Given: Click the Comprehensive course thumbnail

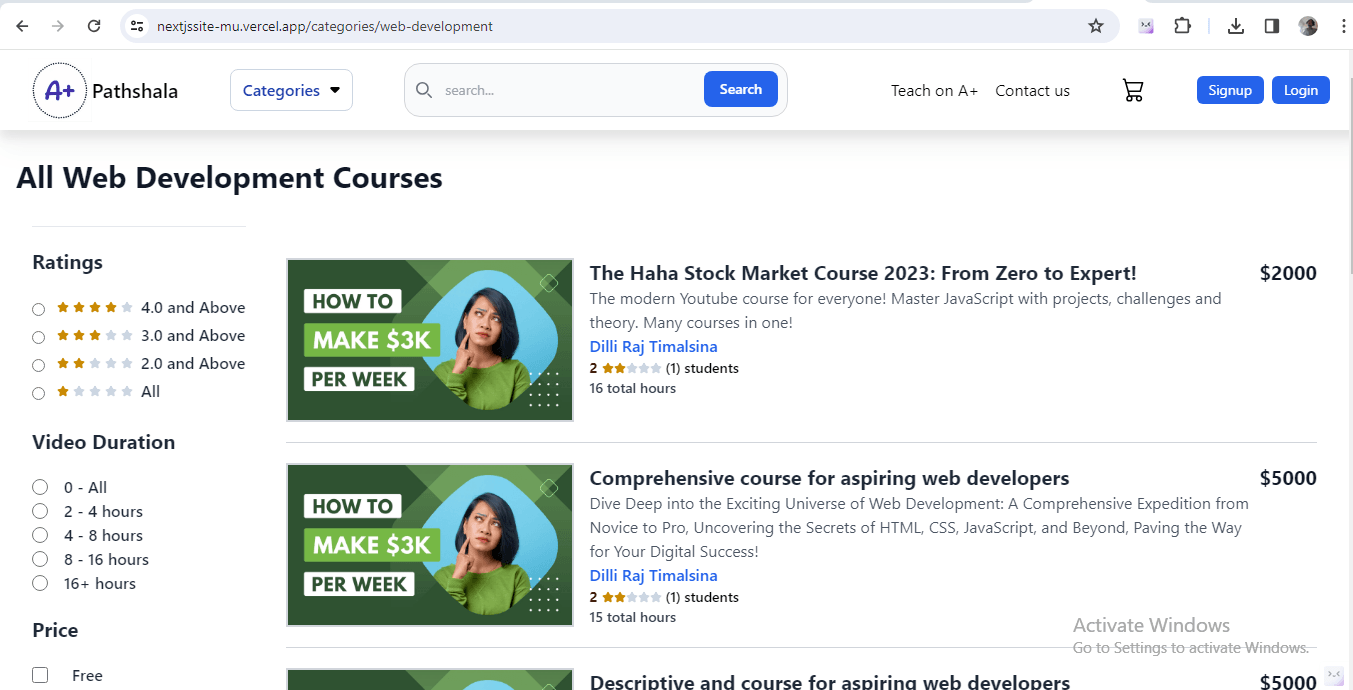Looking at the screenshot, I should coord(430,545).
